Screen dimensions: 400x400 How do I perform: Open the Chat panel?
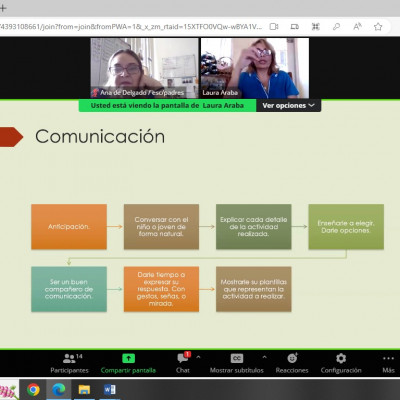click(x=183, y=363)
